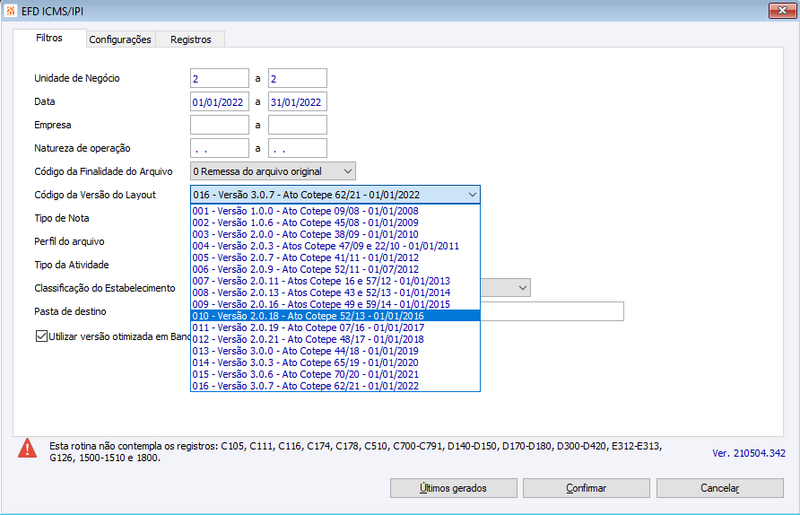The width and height of the screenshot is (800, 515).
Task: Select list entry '016 - Versão 3.0.7' at bottom
Action: point(335,386)
